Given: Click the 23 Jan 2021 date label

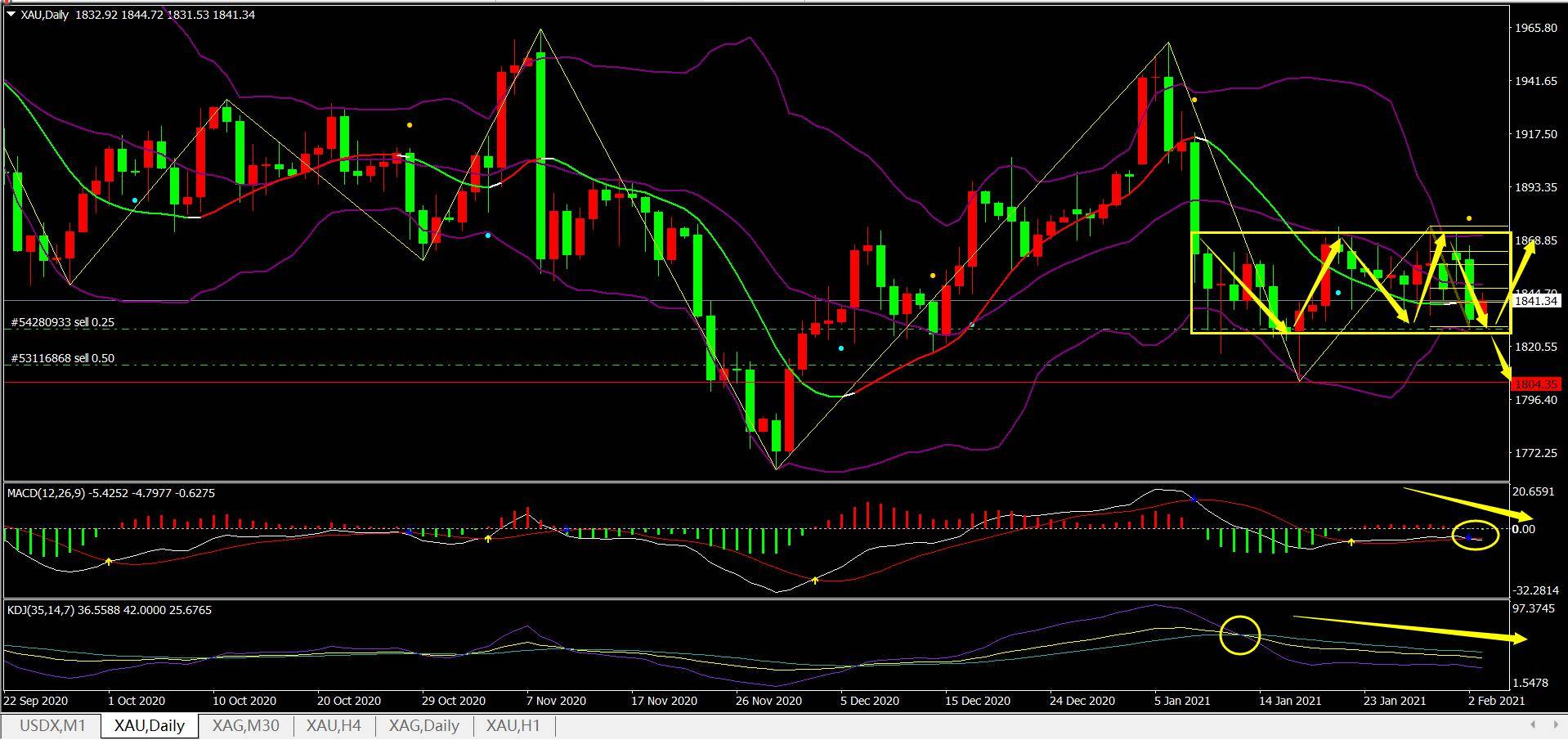Looking at the screenshot, I should click(x=1395, y=701).
